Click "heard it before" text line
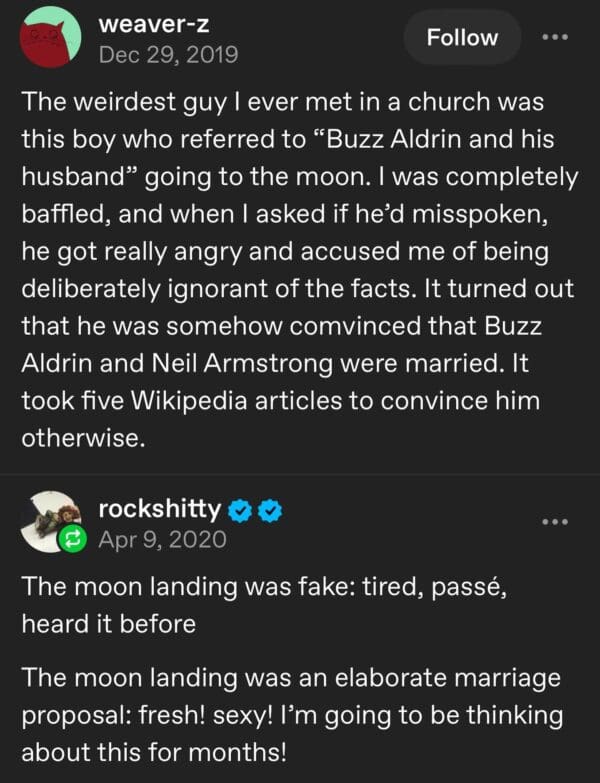The image size is (600, 783). [x=108, y=623]
